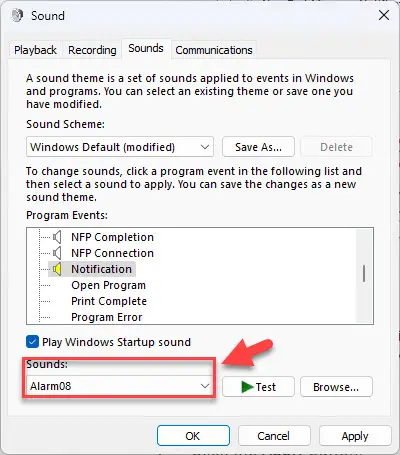Click the Program Events scrollbar thumb
Viewport: 400px width, 455px height.
pos(364,273)
